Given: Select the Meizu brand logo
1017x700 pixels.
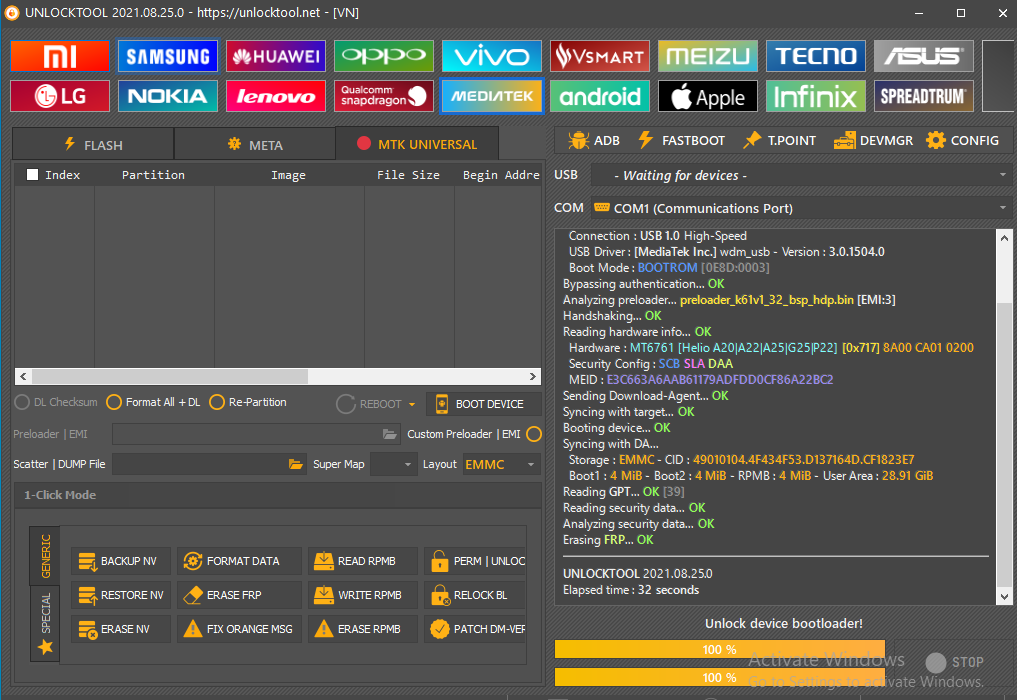Looking at the screenshot, I should coord(708,56).
